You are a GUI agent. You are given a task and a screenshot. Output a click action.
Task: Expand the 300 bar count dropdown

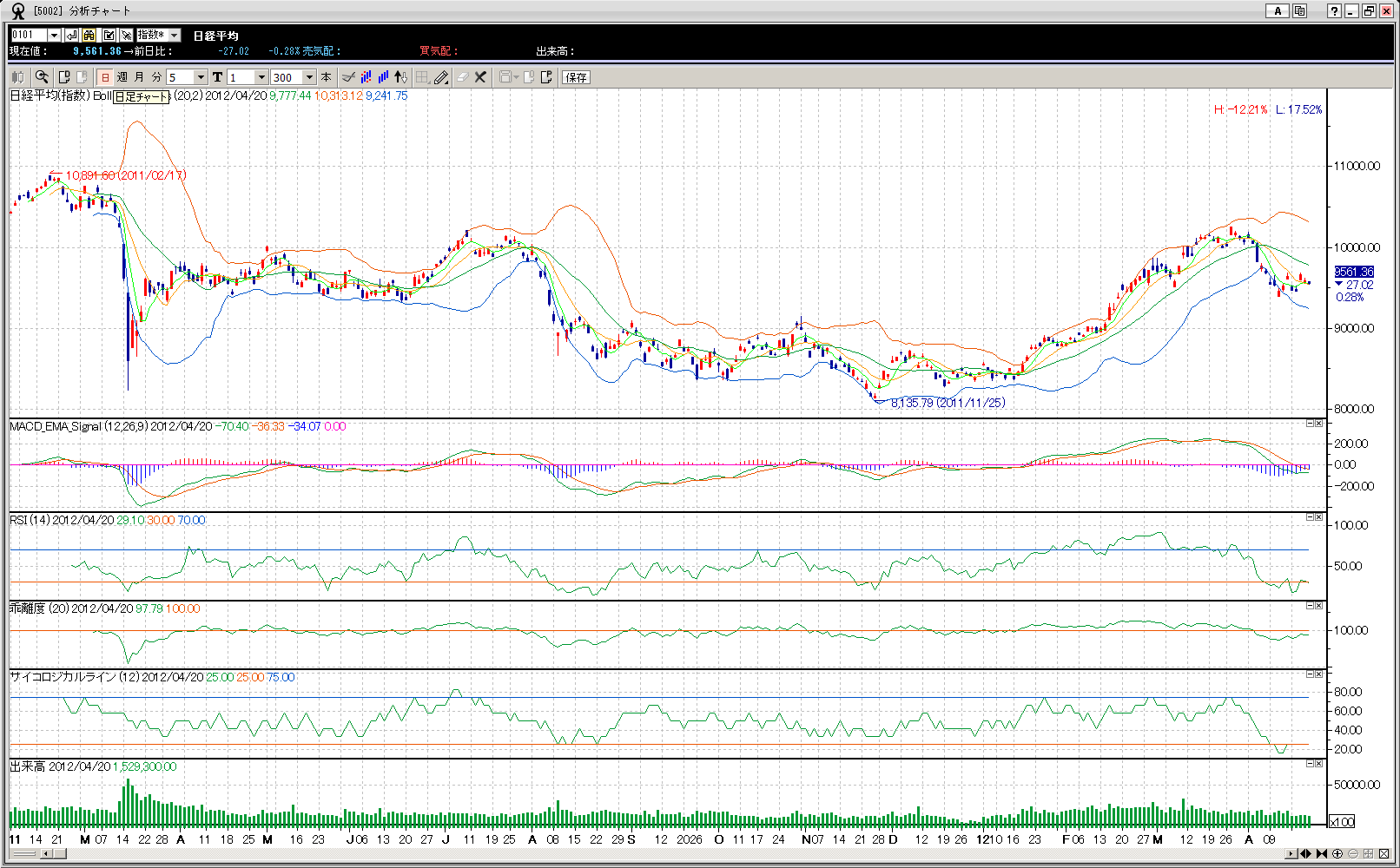pos(309,77)
